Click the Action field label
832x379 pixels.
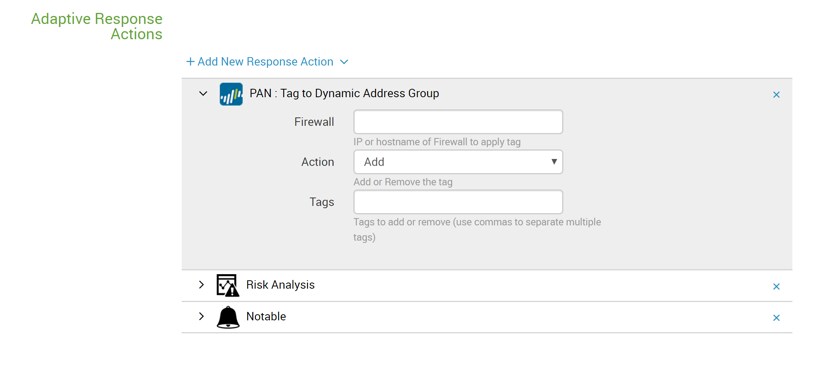pos(318,162)
